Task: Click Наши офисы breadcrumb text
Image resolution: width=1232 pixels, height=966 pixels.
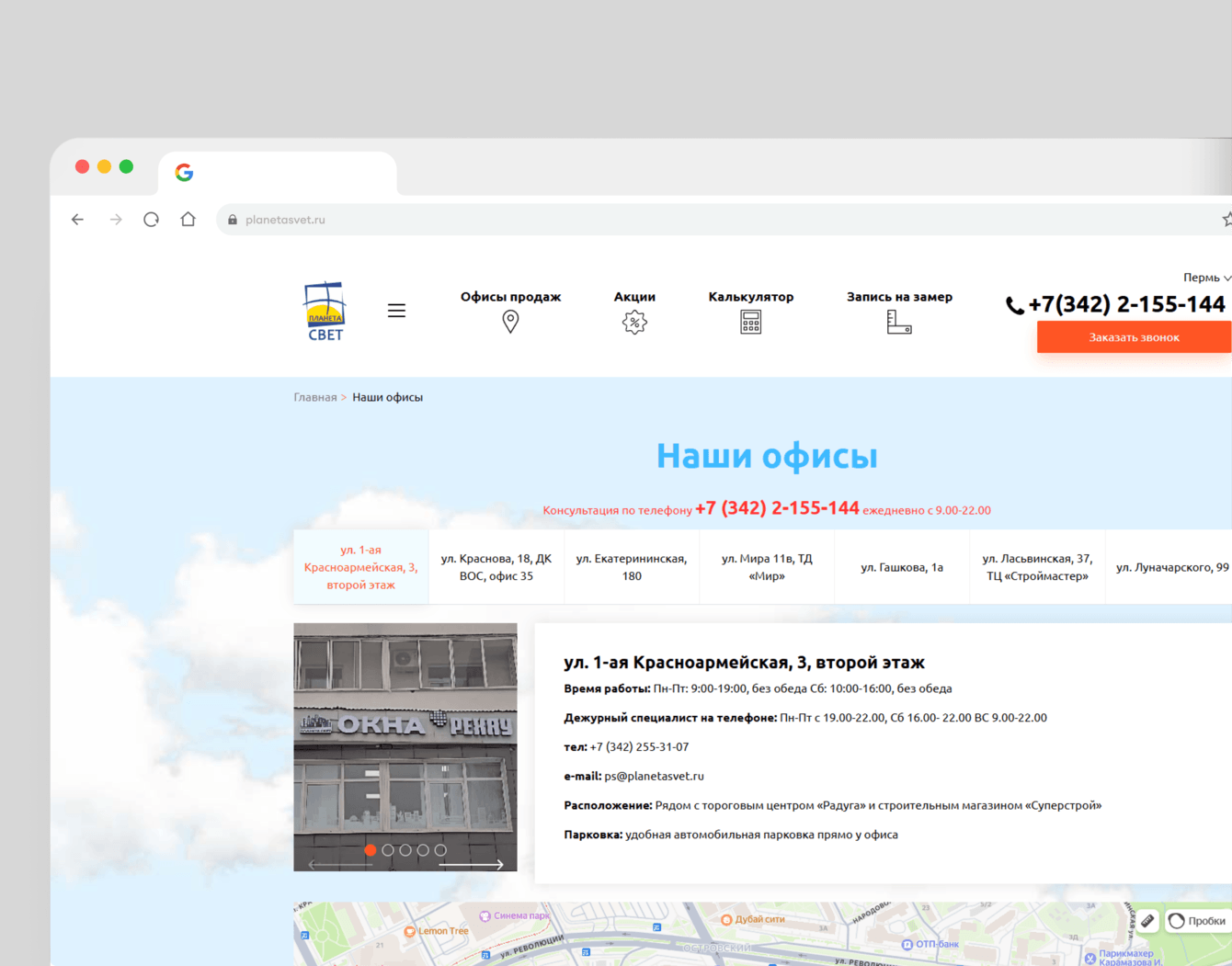Action: (x=387, y=397)
